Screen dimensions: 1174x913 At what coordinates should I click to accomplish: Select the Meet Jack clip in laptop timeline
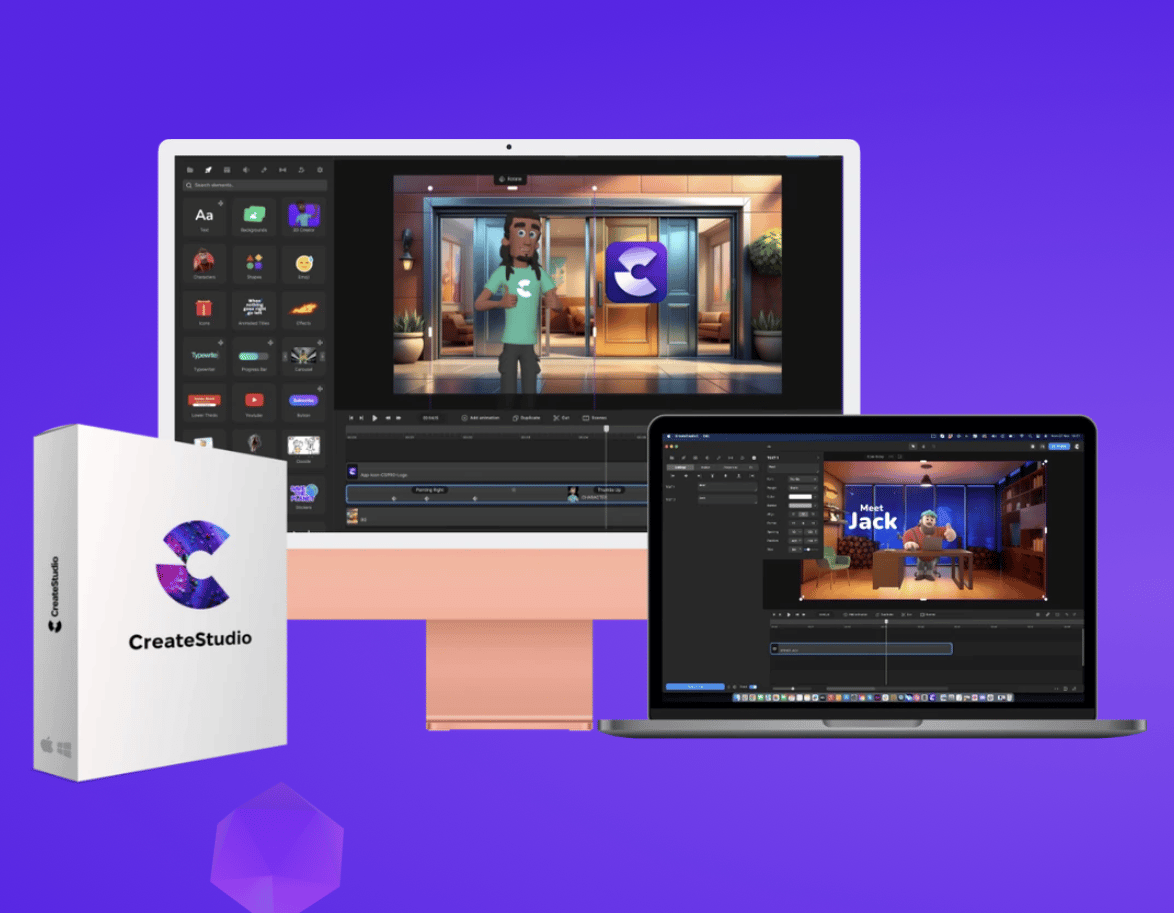[x=861, y=649]
